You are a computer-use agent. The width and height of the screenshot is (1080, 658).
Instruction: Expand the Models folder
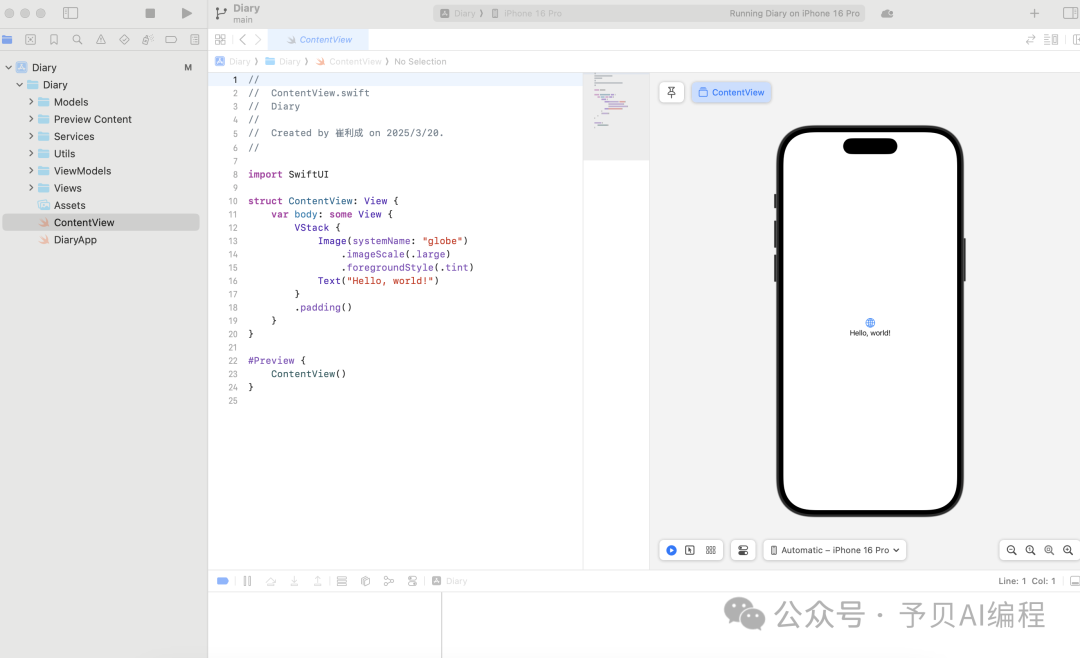(31, 102)
